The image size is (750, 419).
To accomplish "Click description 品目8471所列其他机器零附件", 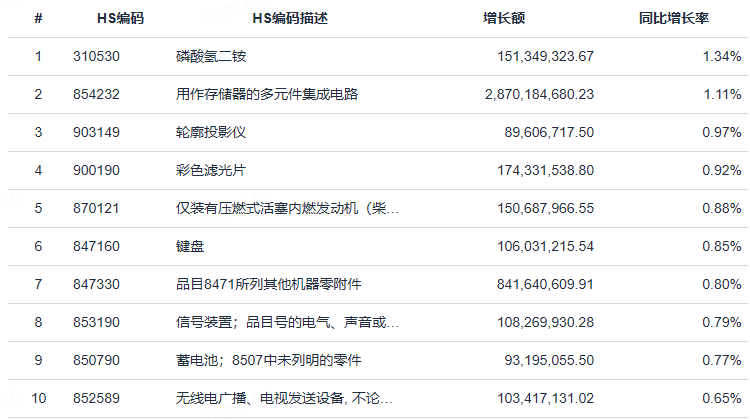I will (269, 285).
